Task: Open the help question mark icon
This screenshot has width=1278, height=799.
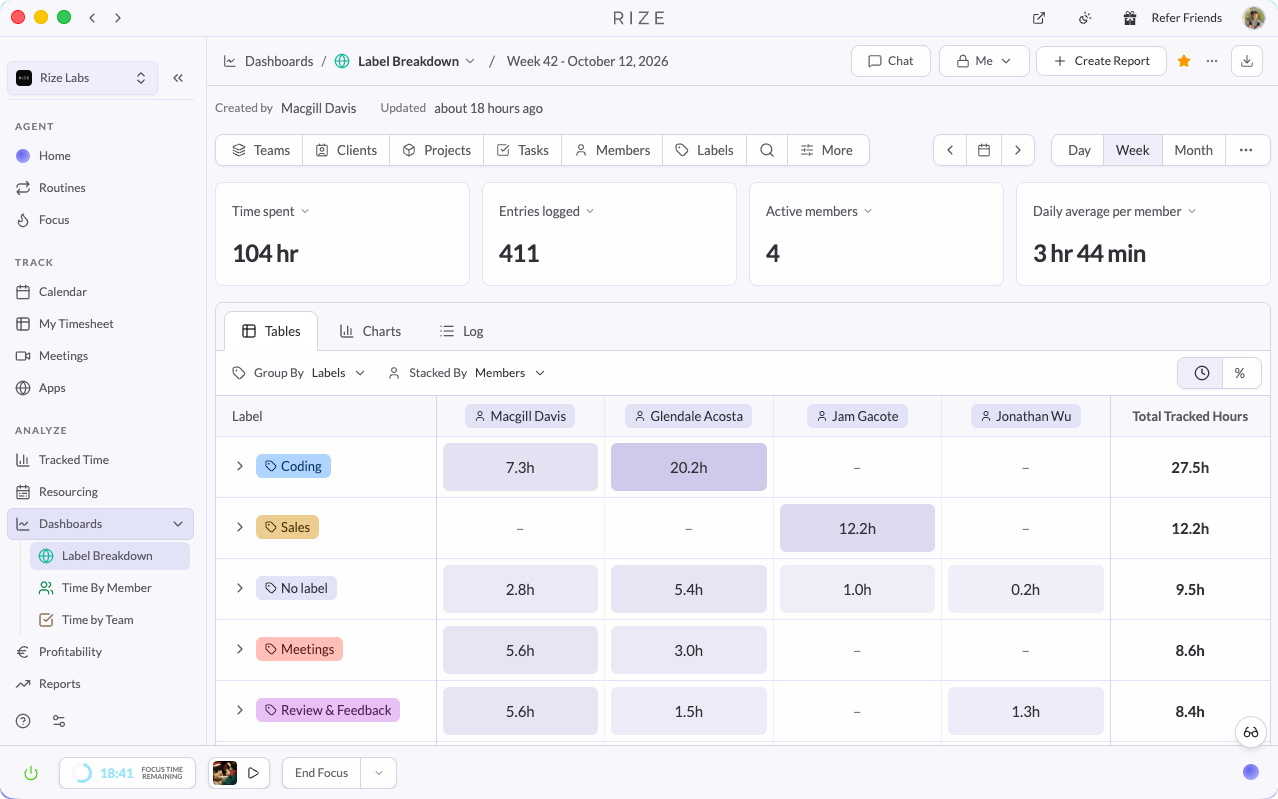Action: (23, 721)
